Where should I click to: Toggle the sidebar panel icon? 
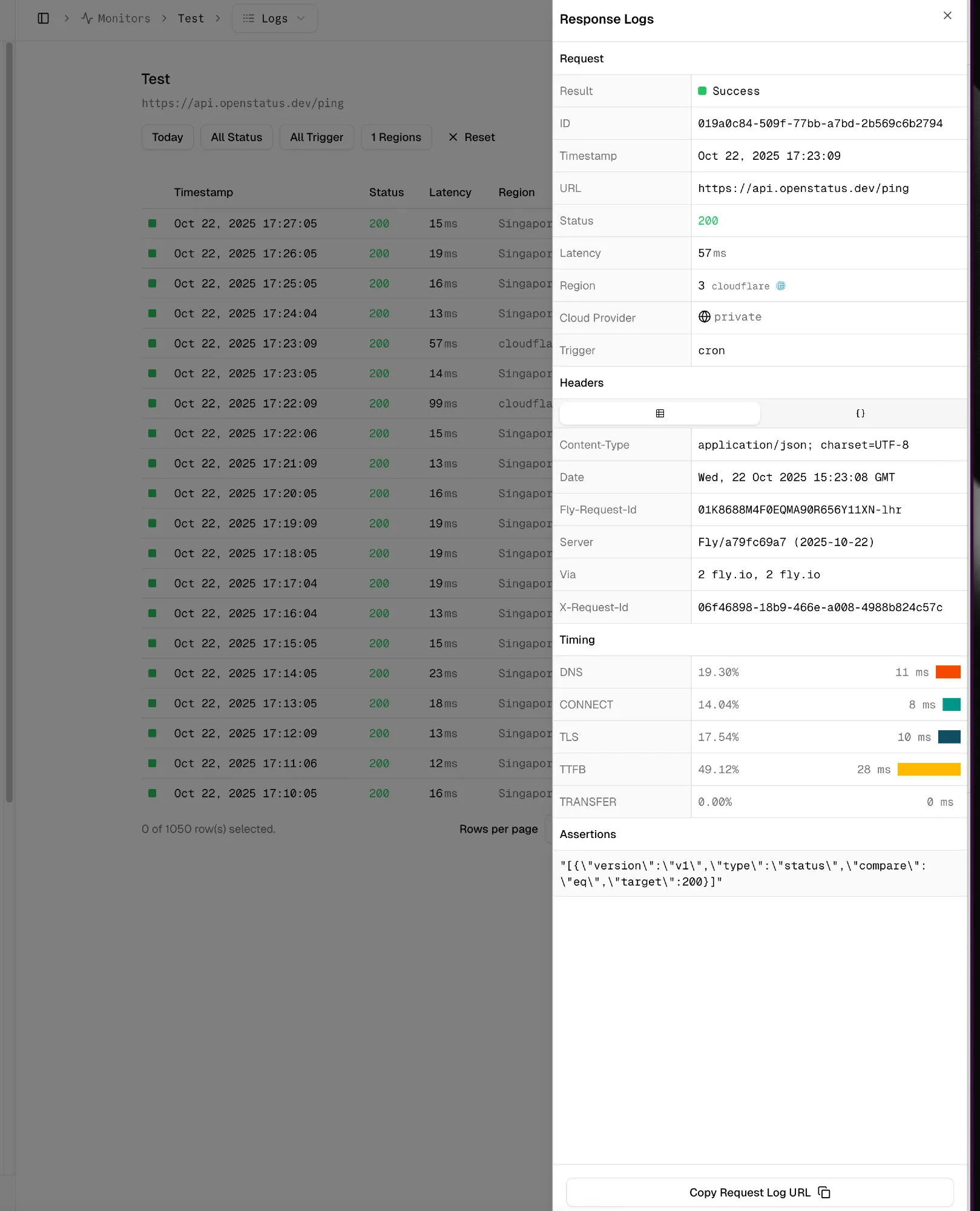click(43, 18)
